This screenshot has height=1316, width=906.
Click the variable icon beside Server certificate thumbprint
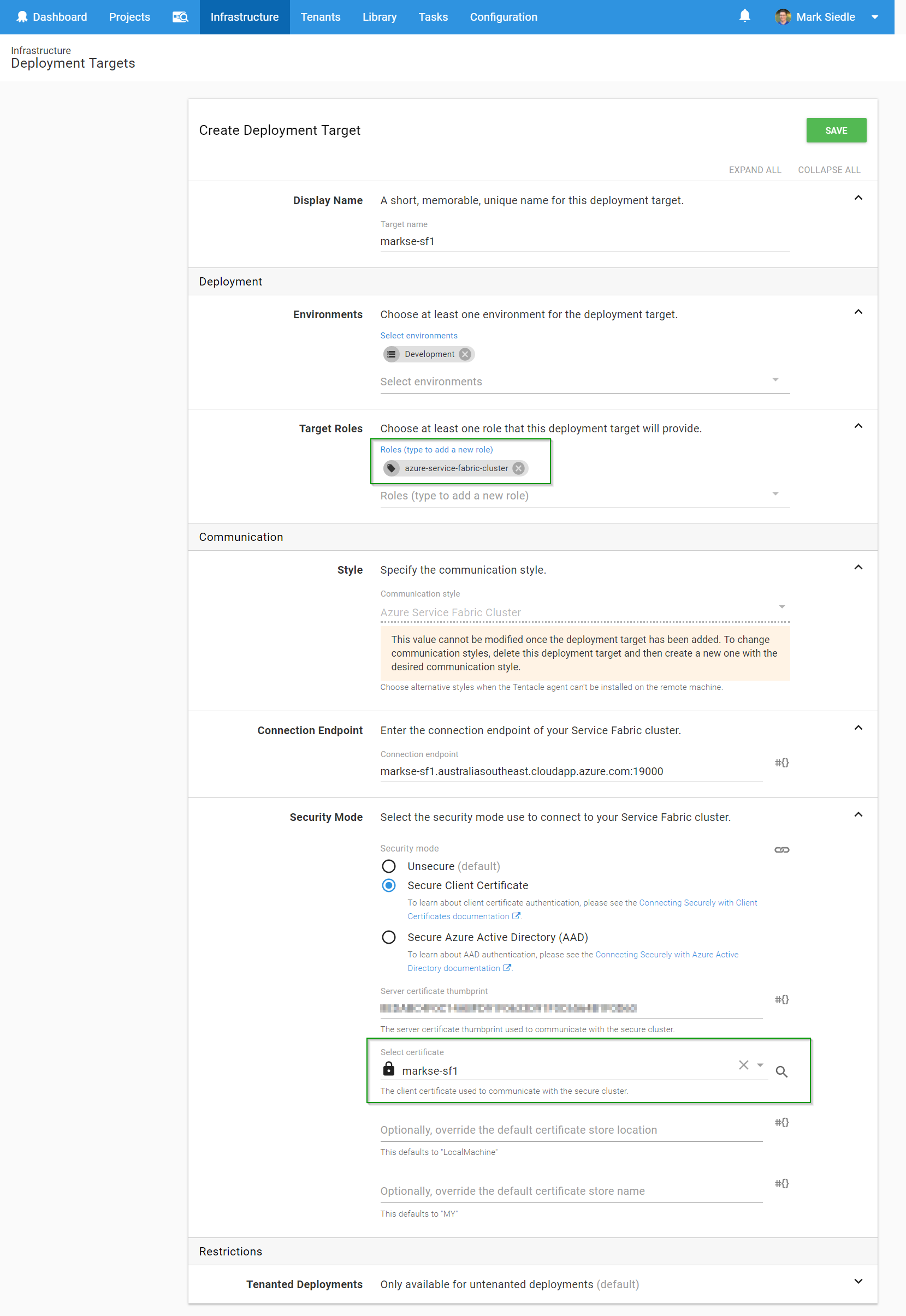coord(781,1000)
